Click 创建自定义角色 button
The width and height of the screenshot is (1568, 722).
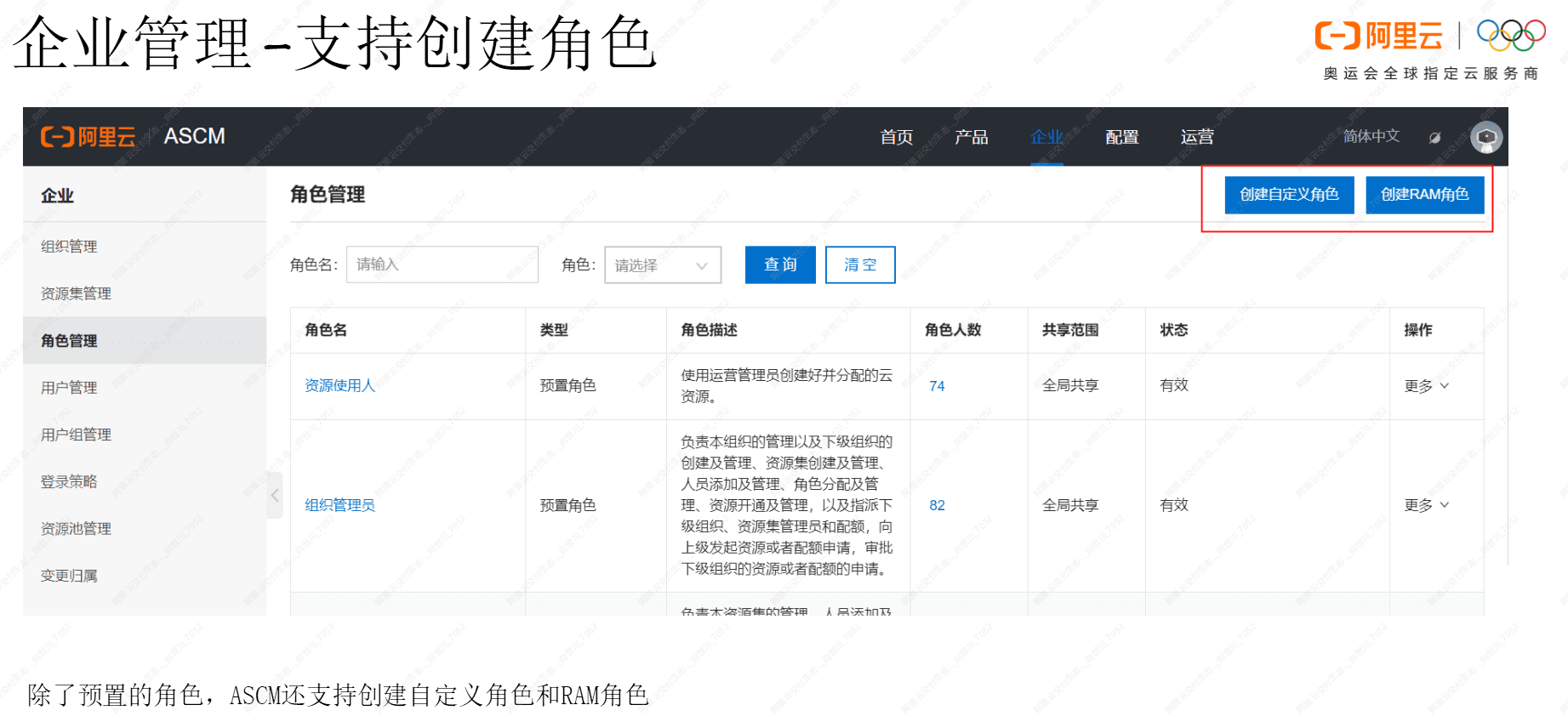pos(1289,195)
